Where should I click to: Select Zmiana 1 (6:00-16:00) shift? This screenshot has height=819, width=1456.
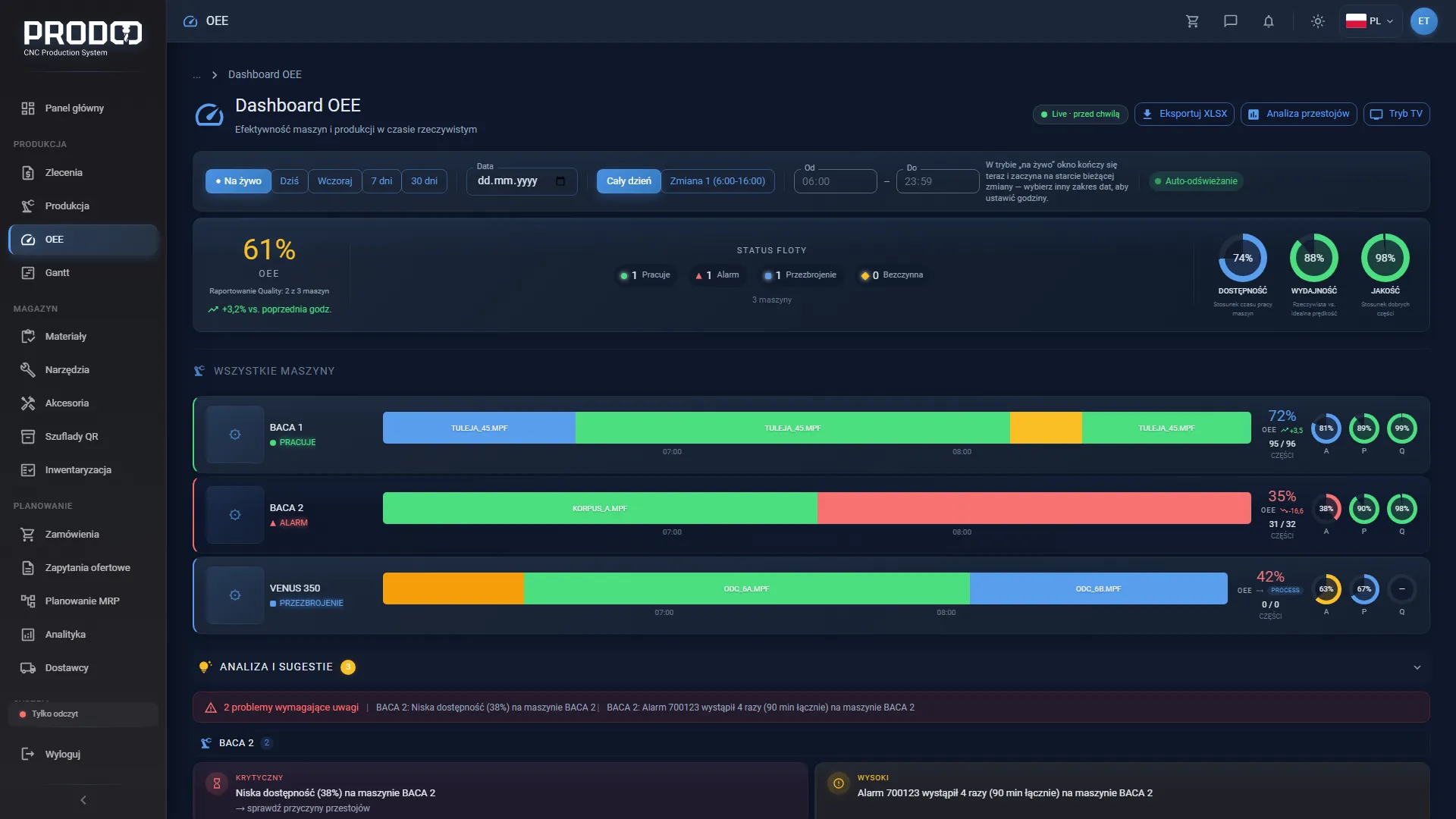pyautogui.click(x=717, y=181)
